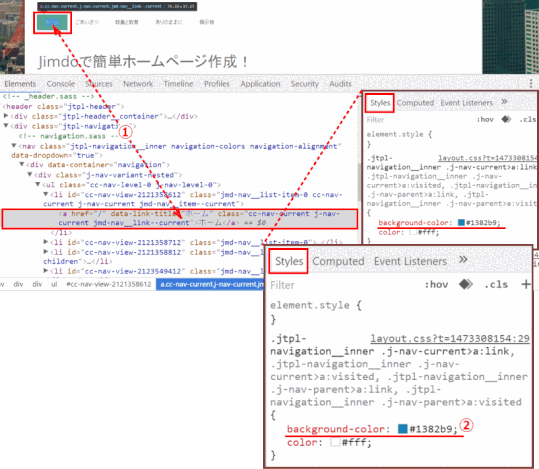539x469 pixels.
Task: Collapse the data-container navigation div
Action: click(22, 164)
